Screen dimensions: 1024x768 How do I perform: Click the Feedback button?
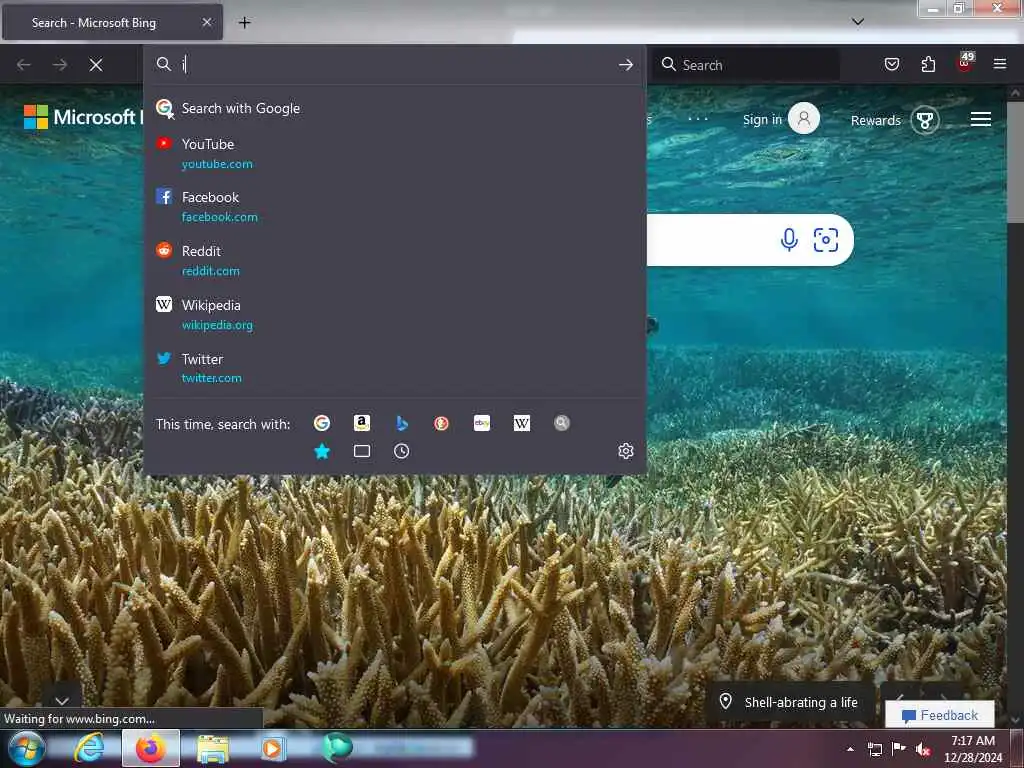(x=940, y=715)
